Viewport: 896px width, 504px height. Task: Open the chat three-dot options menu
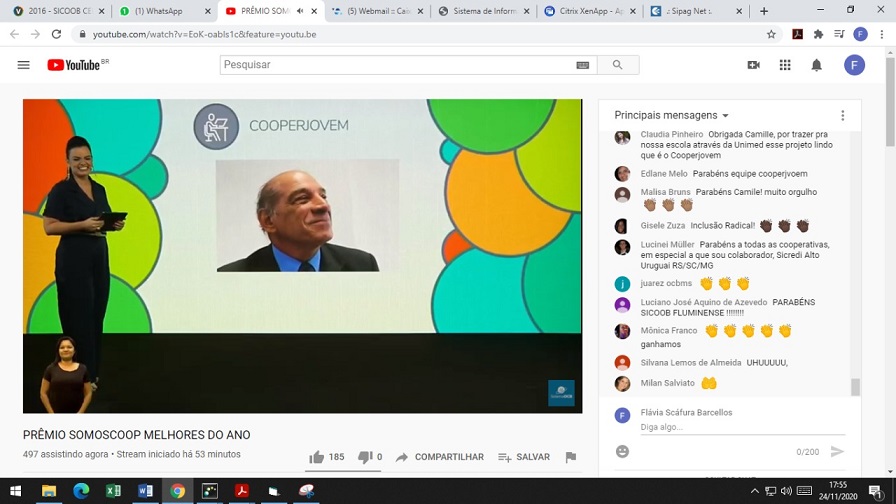pos(843,115)
